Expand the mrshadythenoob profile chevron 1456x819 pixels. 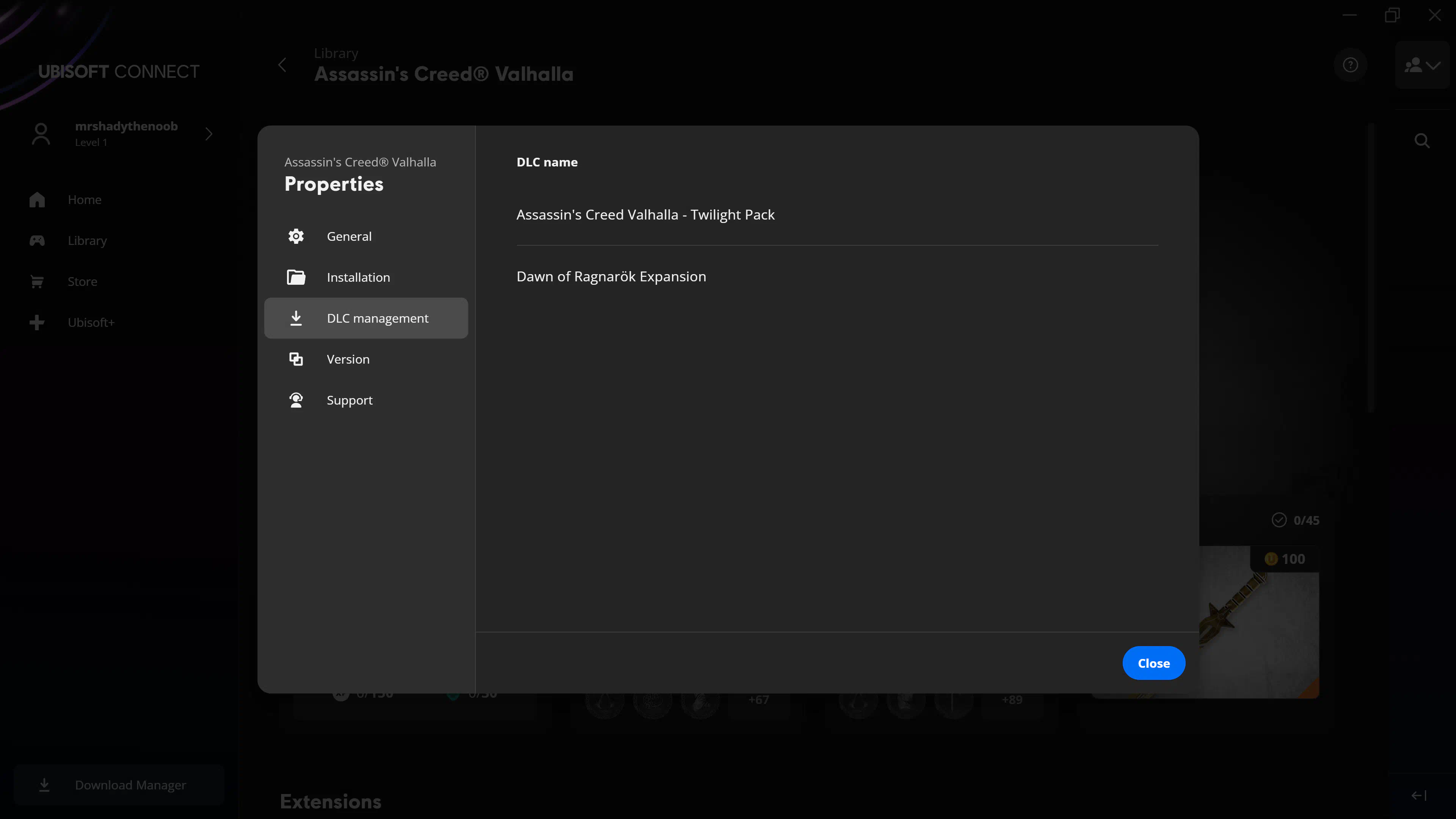pos(209,134)
